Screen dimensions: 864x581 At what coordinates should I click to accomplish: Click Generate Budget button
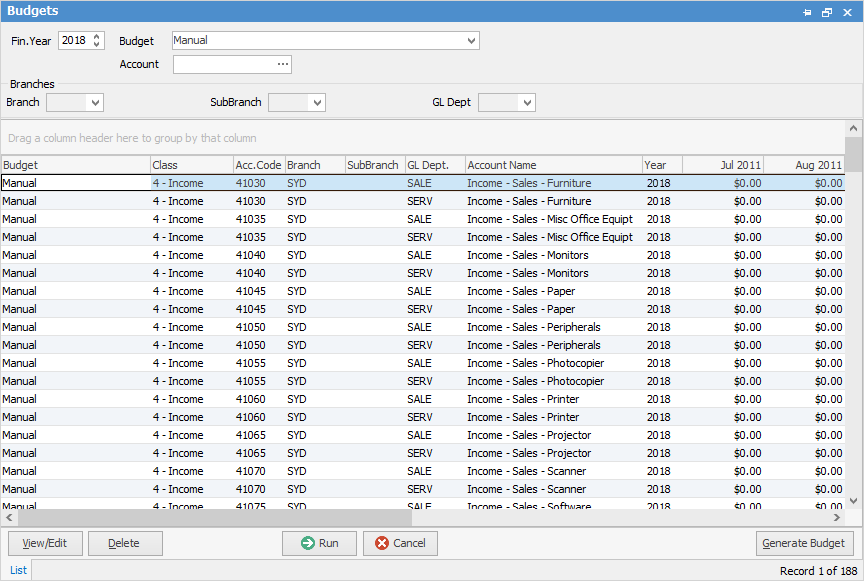tap(804, 543)
